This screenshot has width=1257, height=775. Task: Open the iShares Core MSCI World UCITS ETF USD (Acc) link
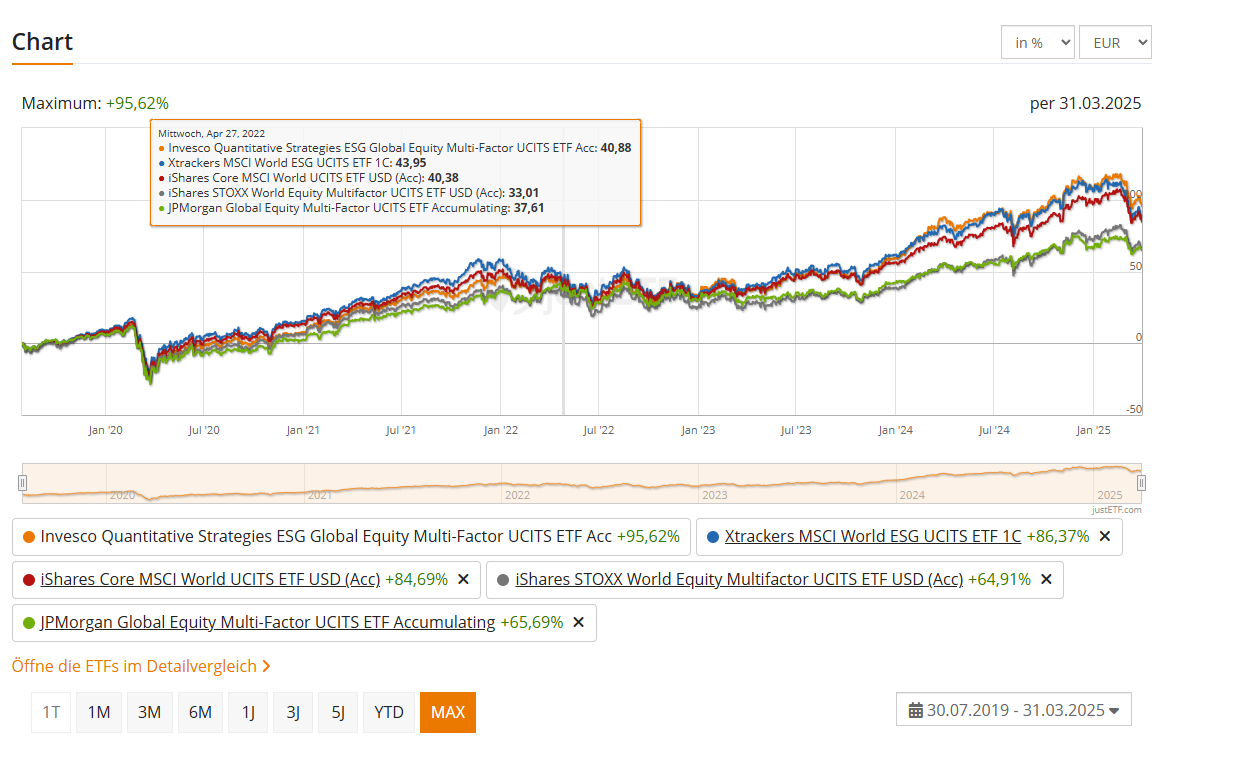211,580
